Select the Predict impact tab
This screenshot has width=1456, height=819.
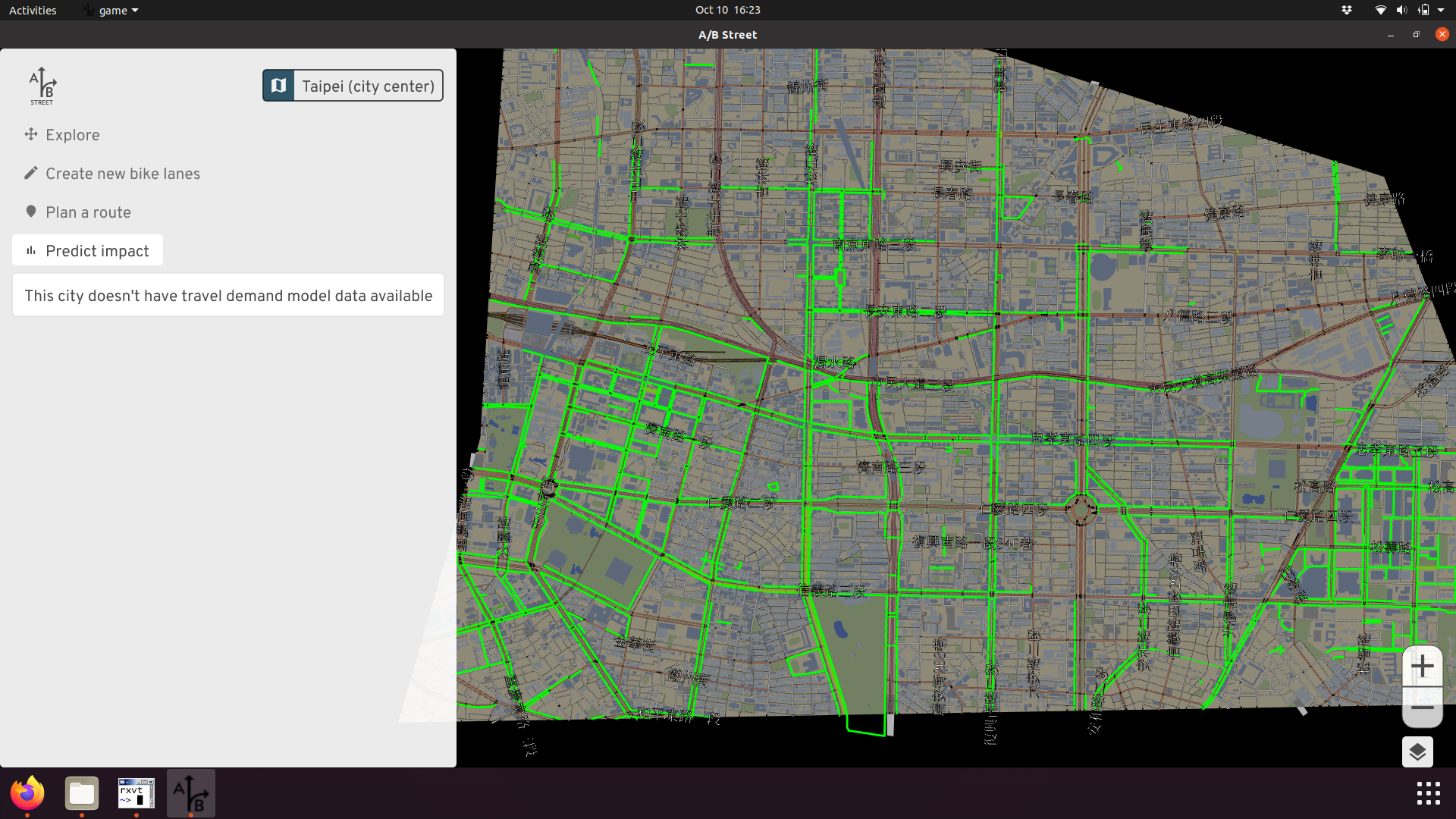[87, 250]
